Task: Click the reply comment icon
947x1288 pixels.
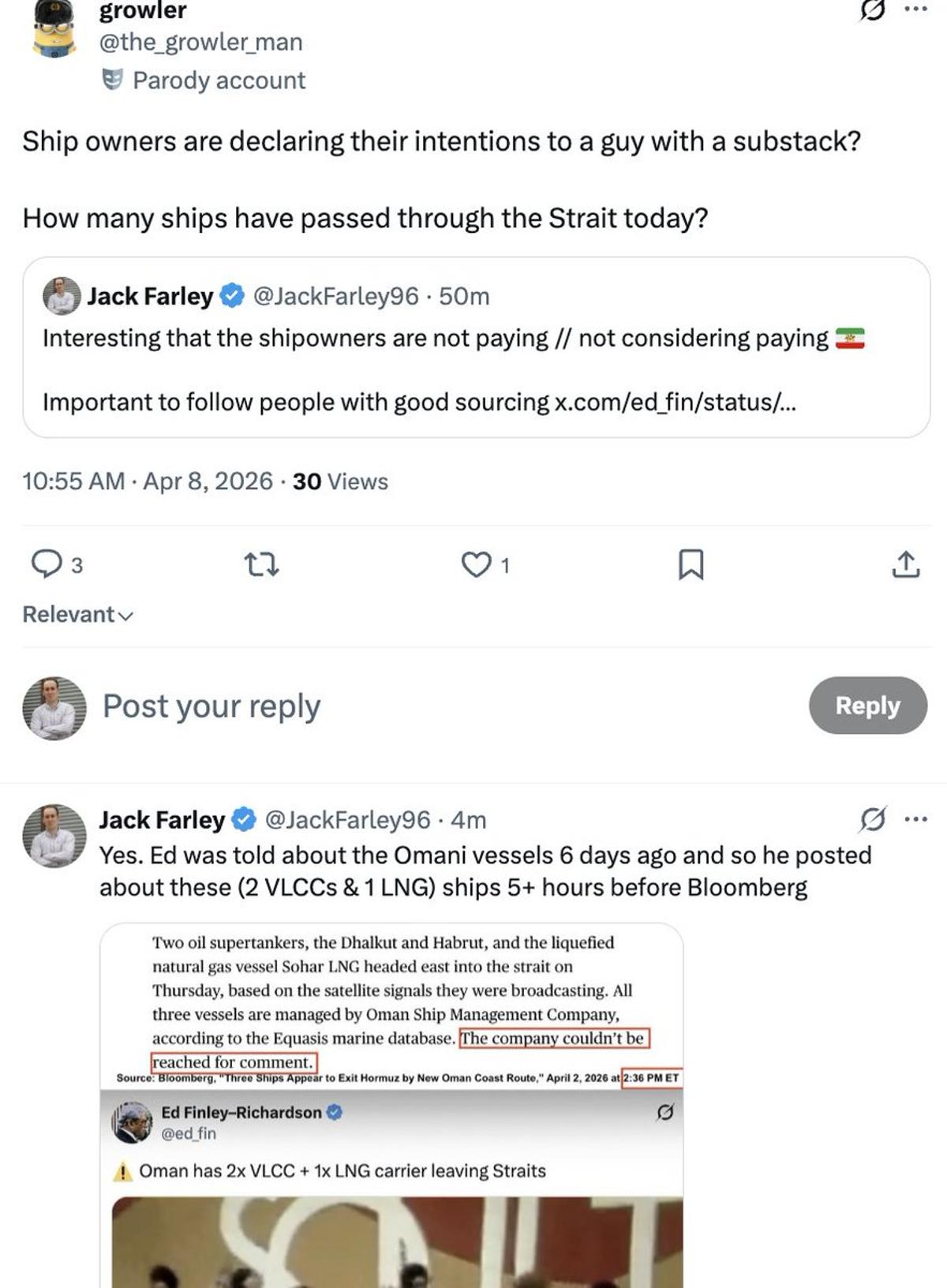Action: (47, 564)
